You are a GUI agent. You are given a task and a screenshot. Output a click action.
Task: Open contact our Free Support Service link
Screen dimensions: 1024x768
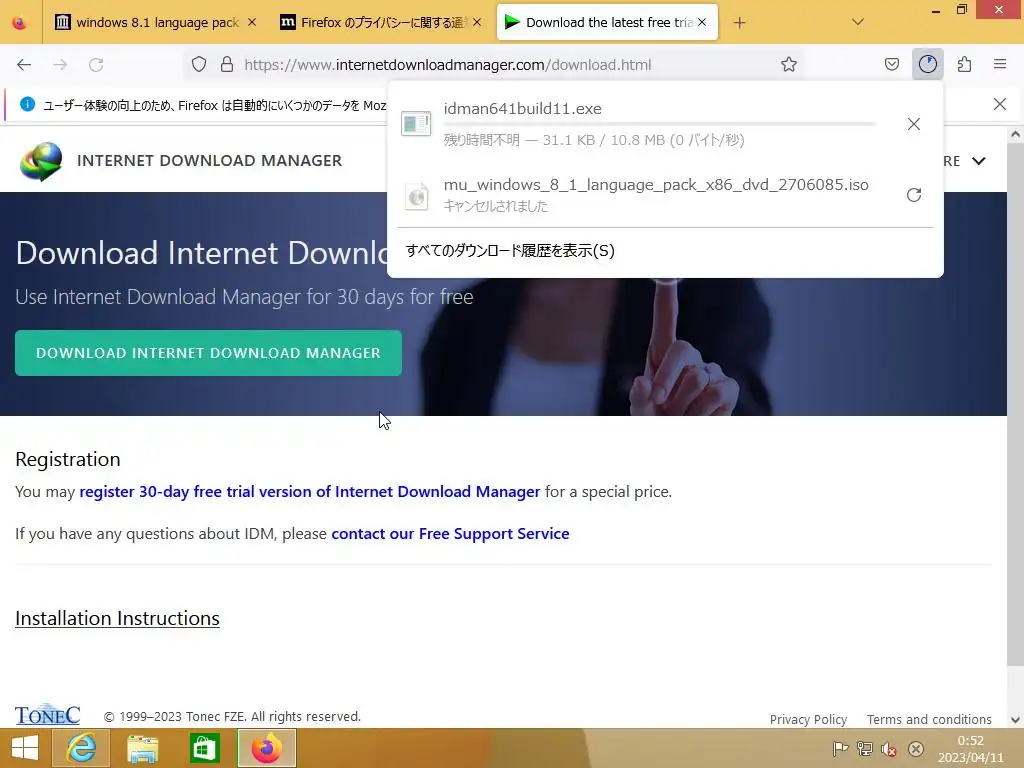point(450,534)
